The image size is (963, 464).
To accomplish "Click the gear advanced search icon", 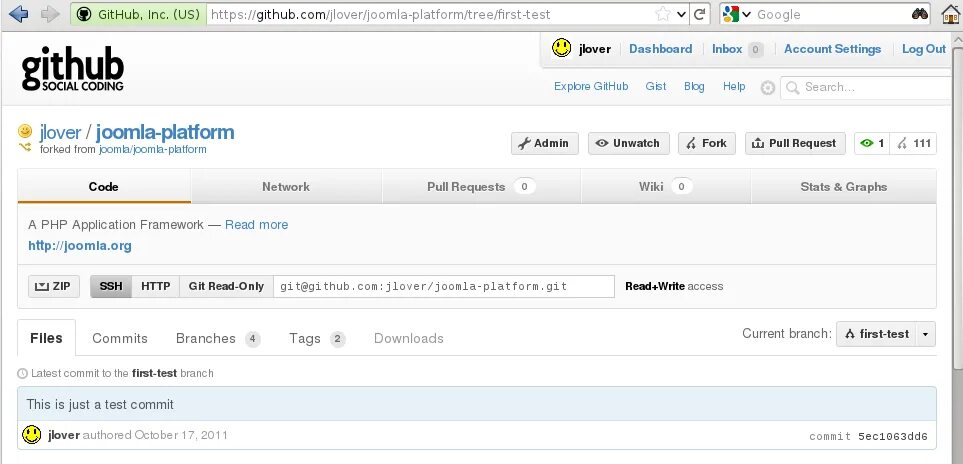I will (768, 88).
